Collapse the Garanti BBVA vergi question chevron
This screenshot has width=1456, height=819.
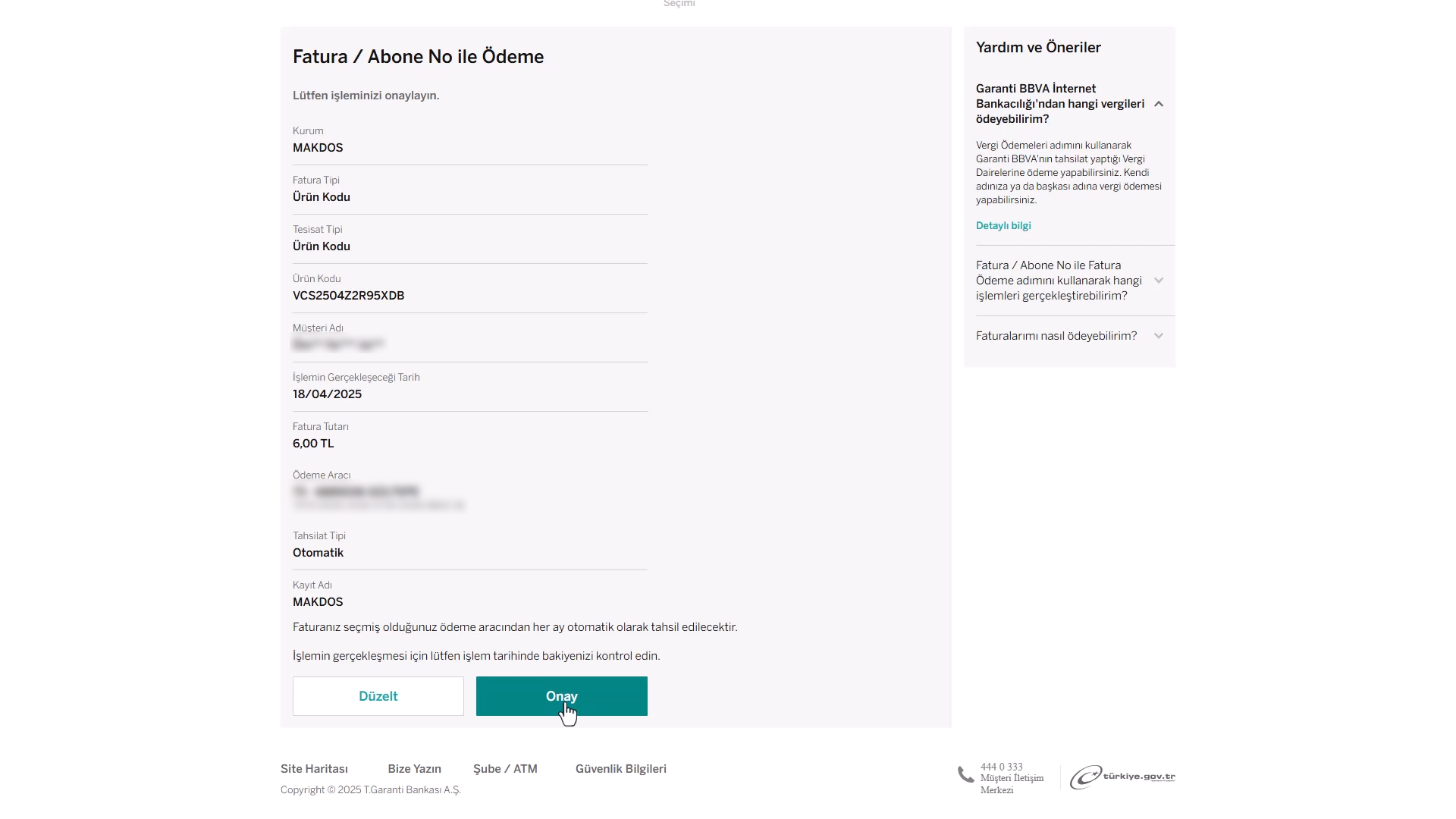pyautogui.click(x=1159, y=104)
